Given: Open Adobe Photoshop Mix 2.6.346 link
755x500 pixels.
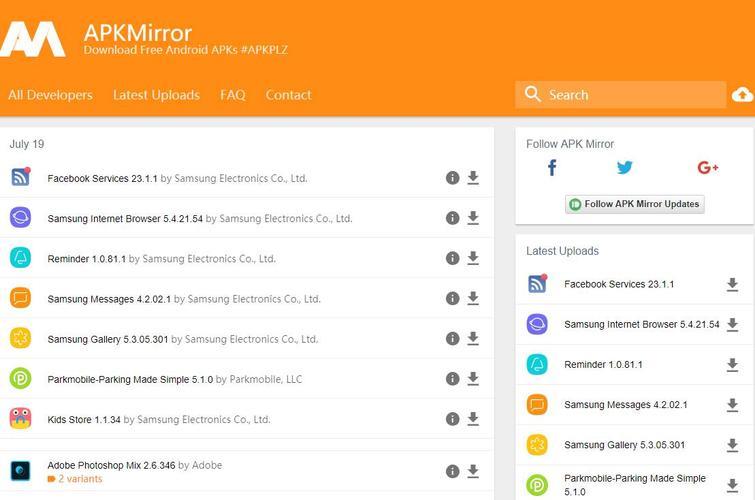Looking at the screenshot, I should pos(111,465).
